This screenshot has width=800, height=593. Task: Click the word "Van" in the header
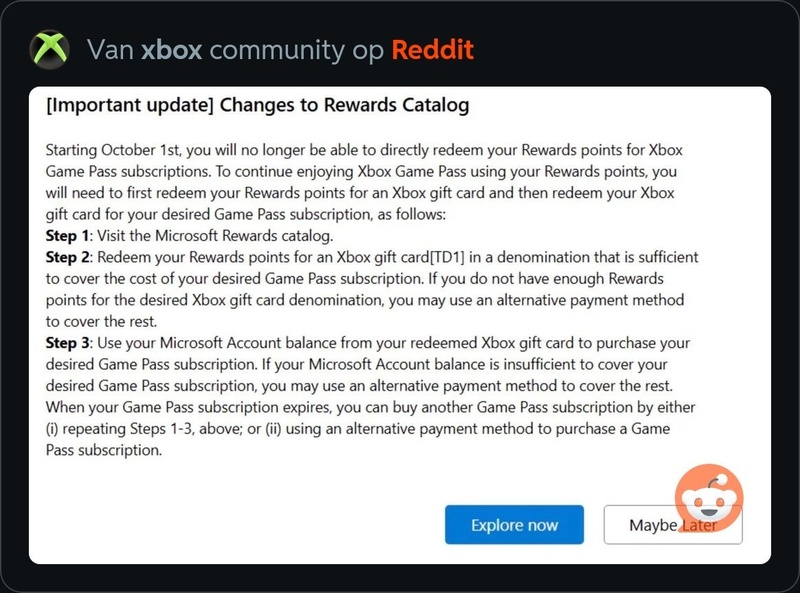pos(109,50)
